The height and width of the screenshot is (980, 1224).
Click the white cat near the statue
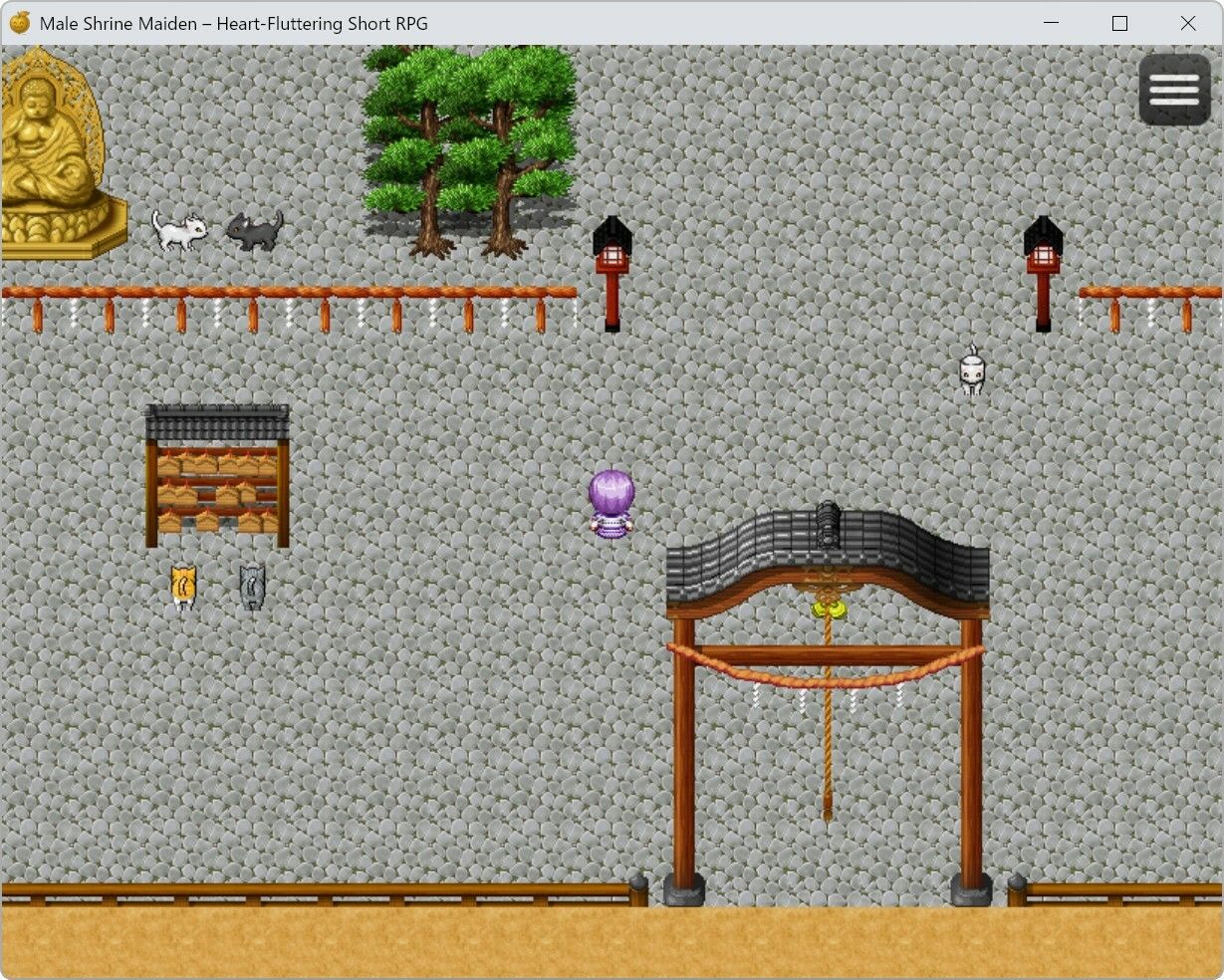(179, 231)
